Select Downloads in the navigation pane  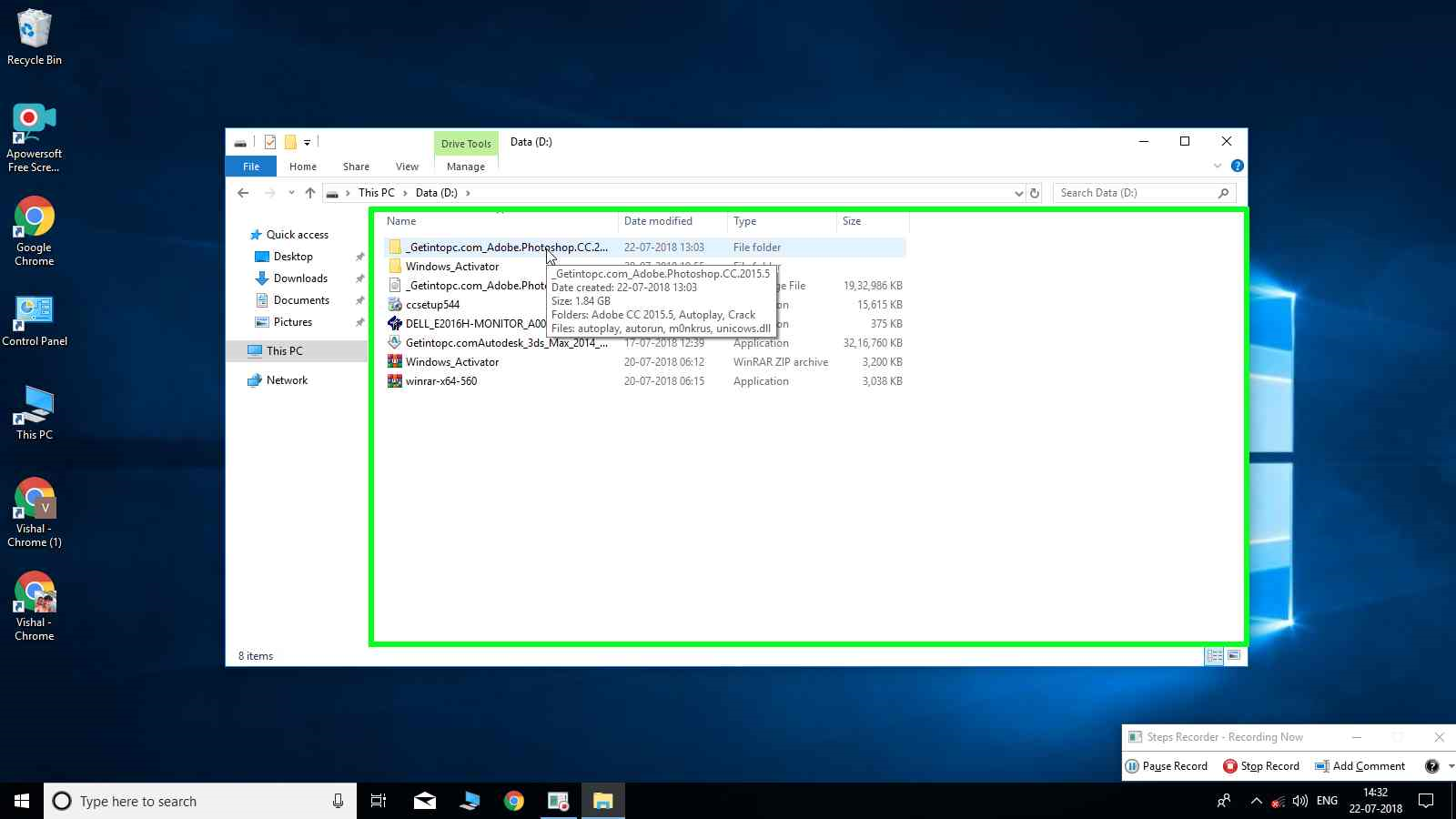click(300, 278)
